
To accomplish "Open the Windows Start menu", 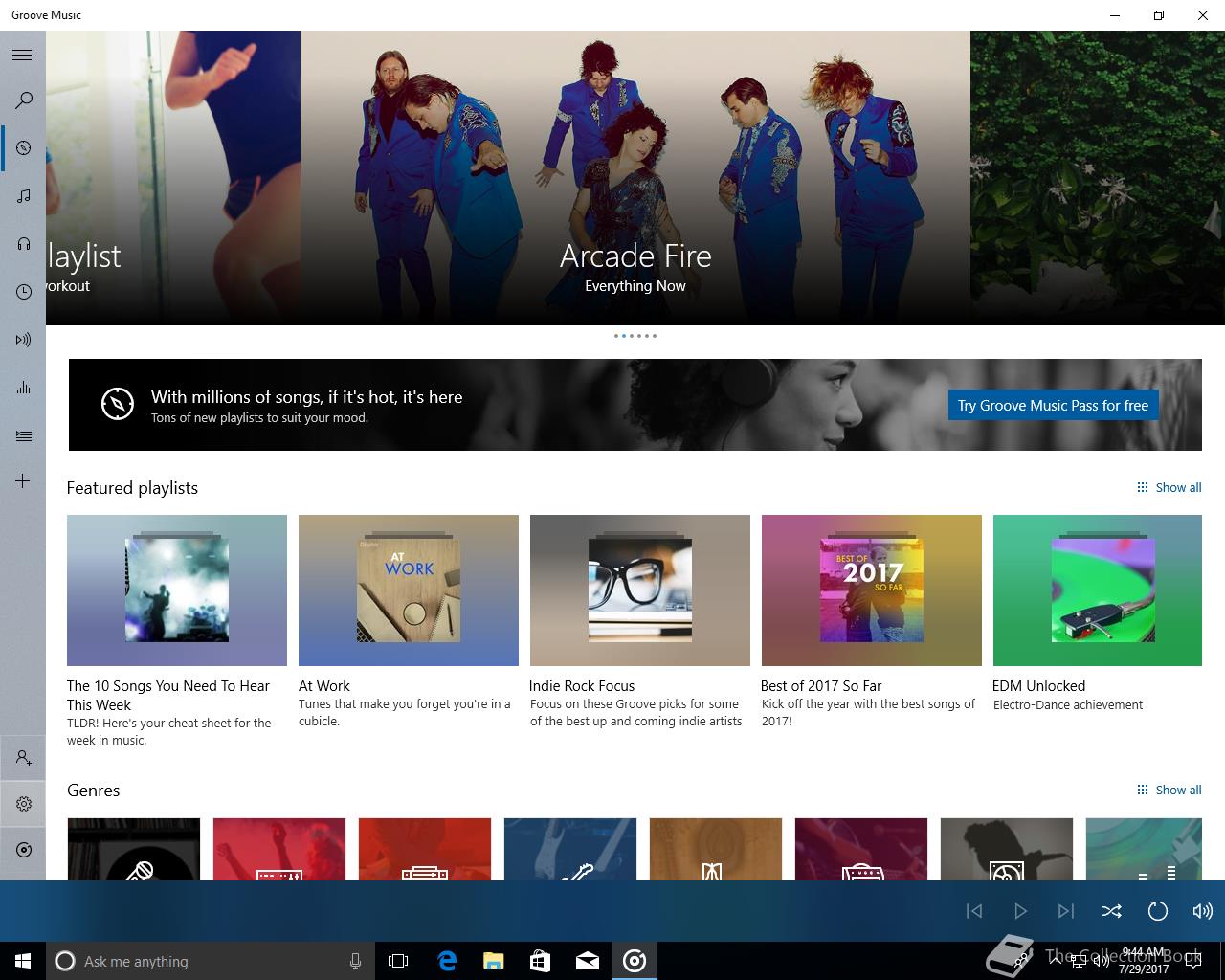I will click(23, 961).
